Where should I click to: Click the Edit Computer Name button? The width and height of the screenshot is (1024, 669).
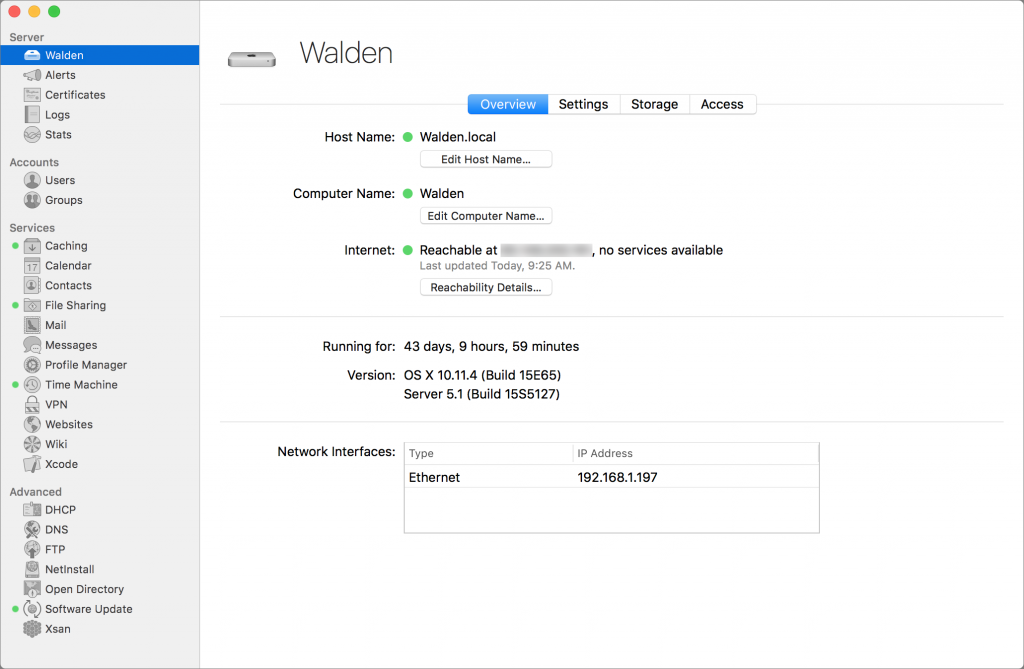[485, 216]
